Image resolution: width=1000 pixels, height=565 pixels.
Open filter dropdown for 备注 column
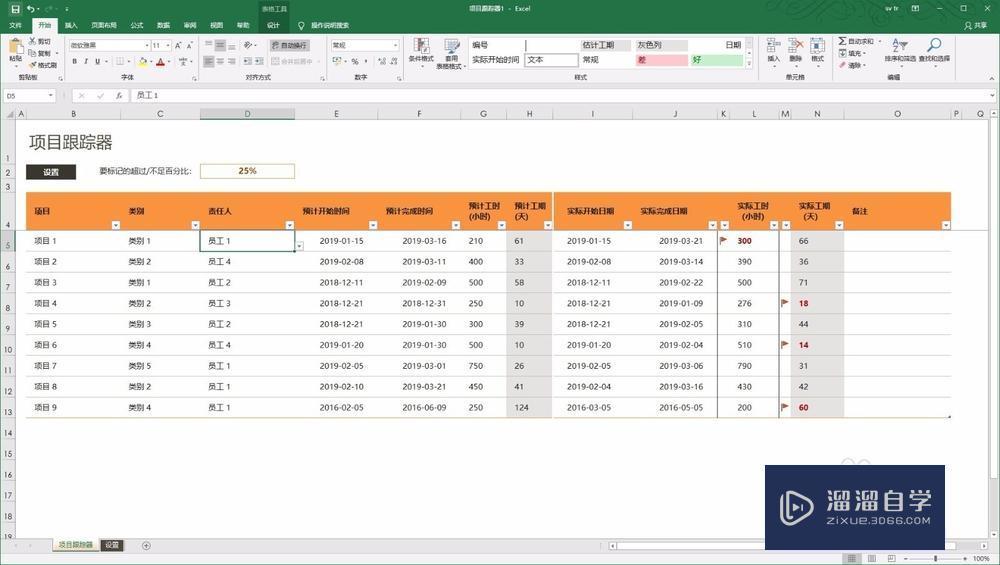tap(946, 225)
